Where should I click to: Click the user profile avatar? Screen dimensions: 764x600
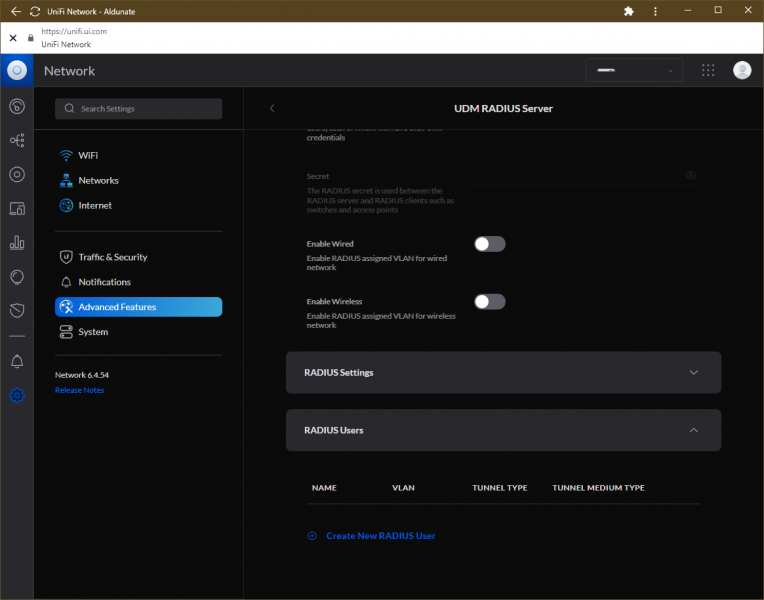[742, 70]
